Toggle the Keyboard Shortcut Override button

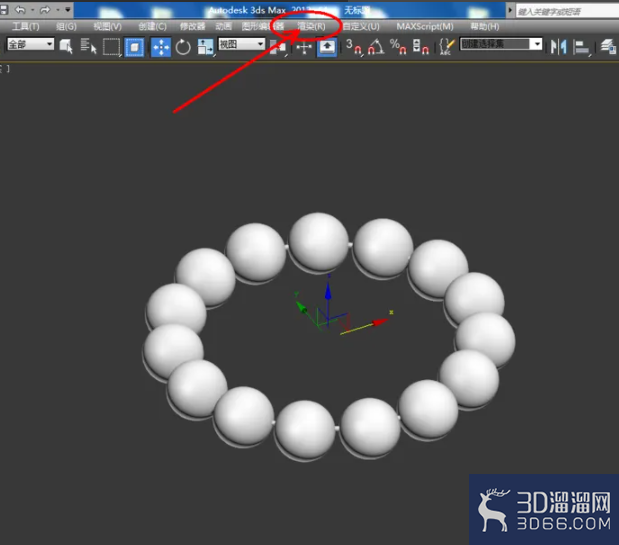click(327, 47)
